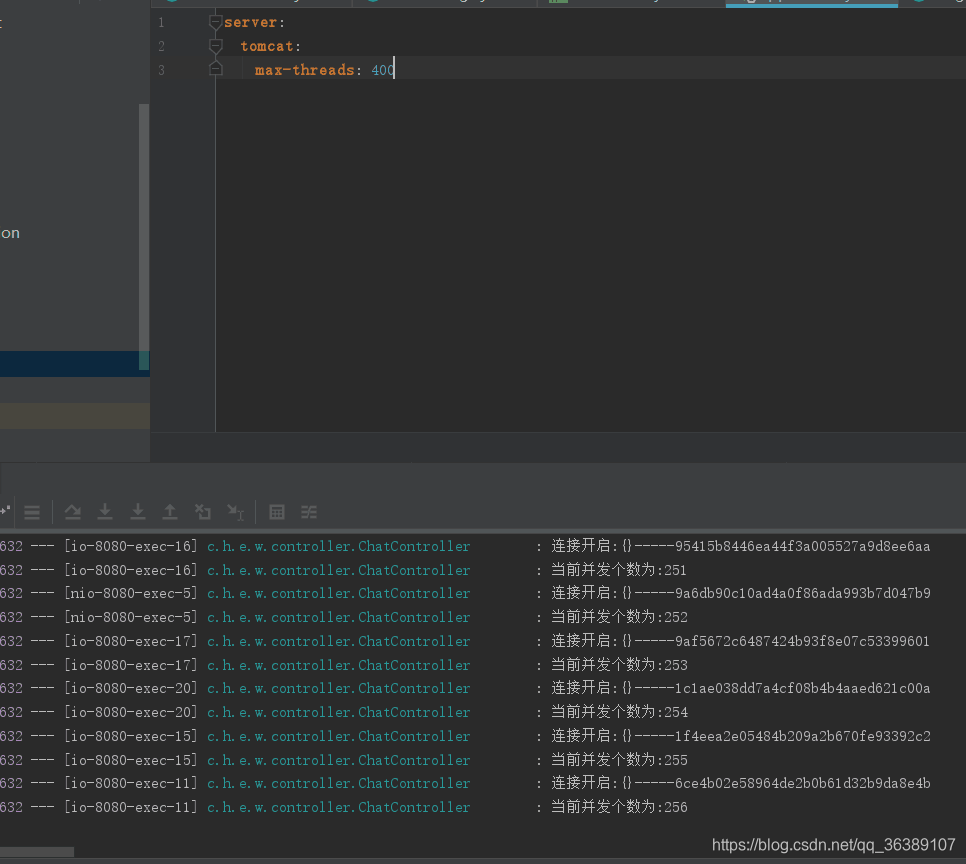The height and width of the screenshot is (864, 966).
Task: Click the 连接开启 message ending in 7d047b9
Action: 741,593
